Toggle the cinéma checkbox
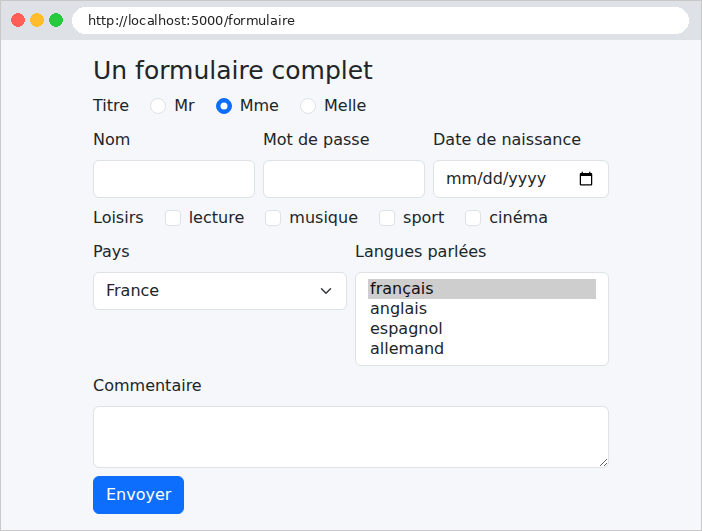 click(473, 218)
